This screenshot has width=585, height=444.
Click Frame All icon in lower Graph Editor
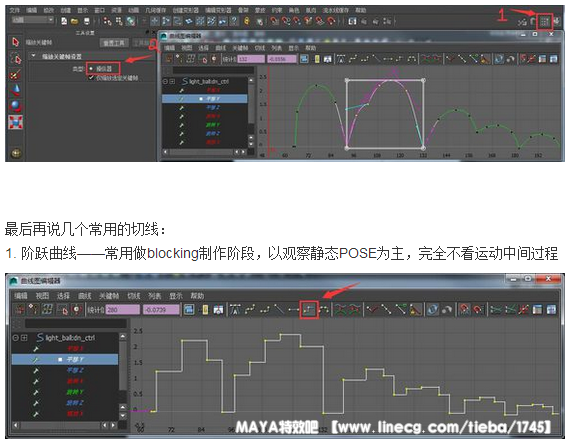click(189, 309)
